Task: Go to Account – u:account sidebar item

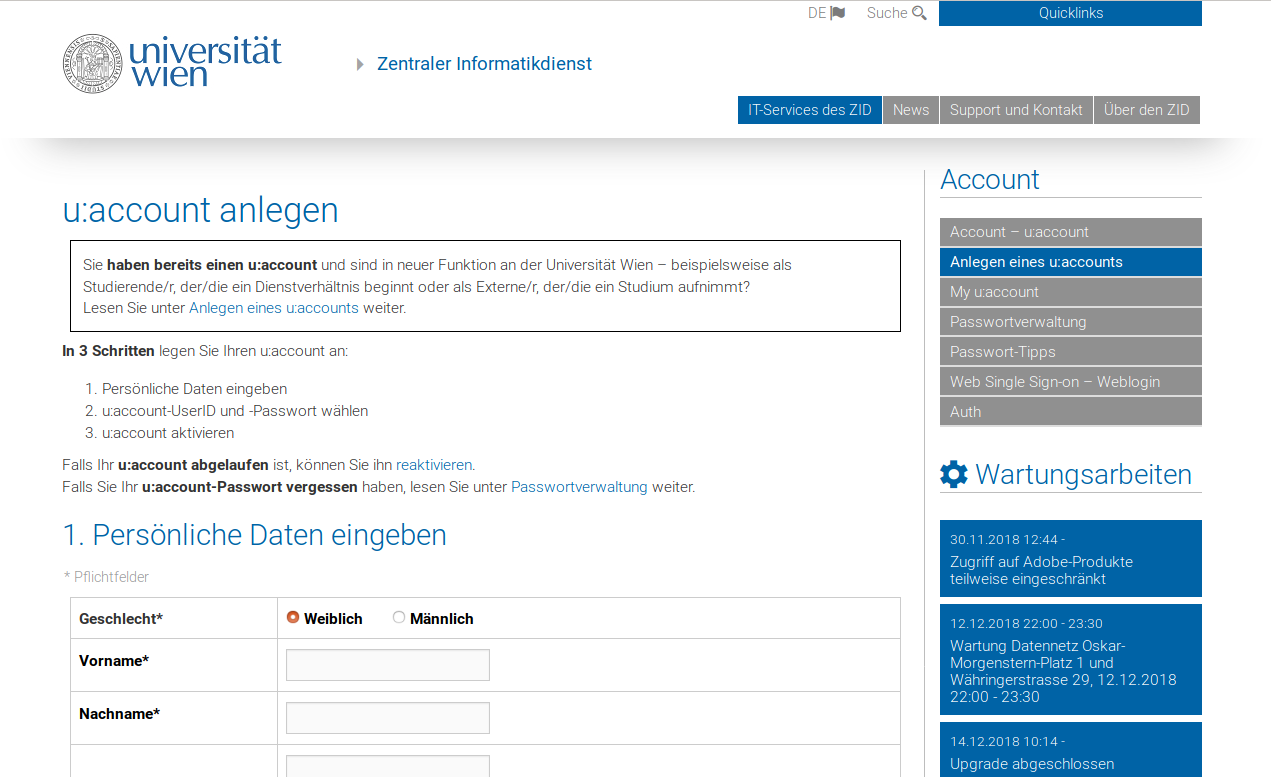Action: (x=1071, y=232)
